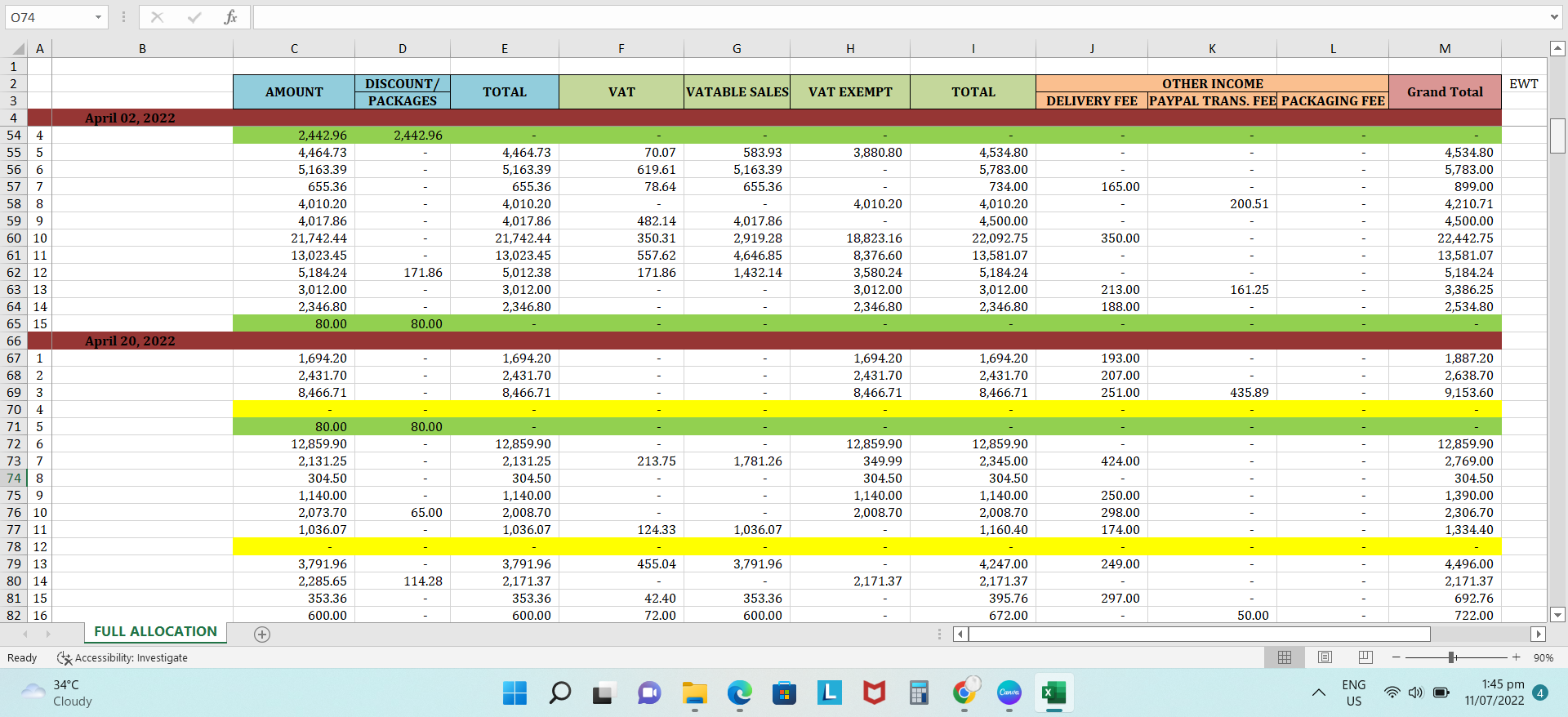Open the blue L app on taskbar

point(830,693)
